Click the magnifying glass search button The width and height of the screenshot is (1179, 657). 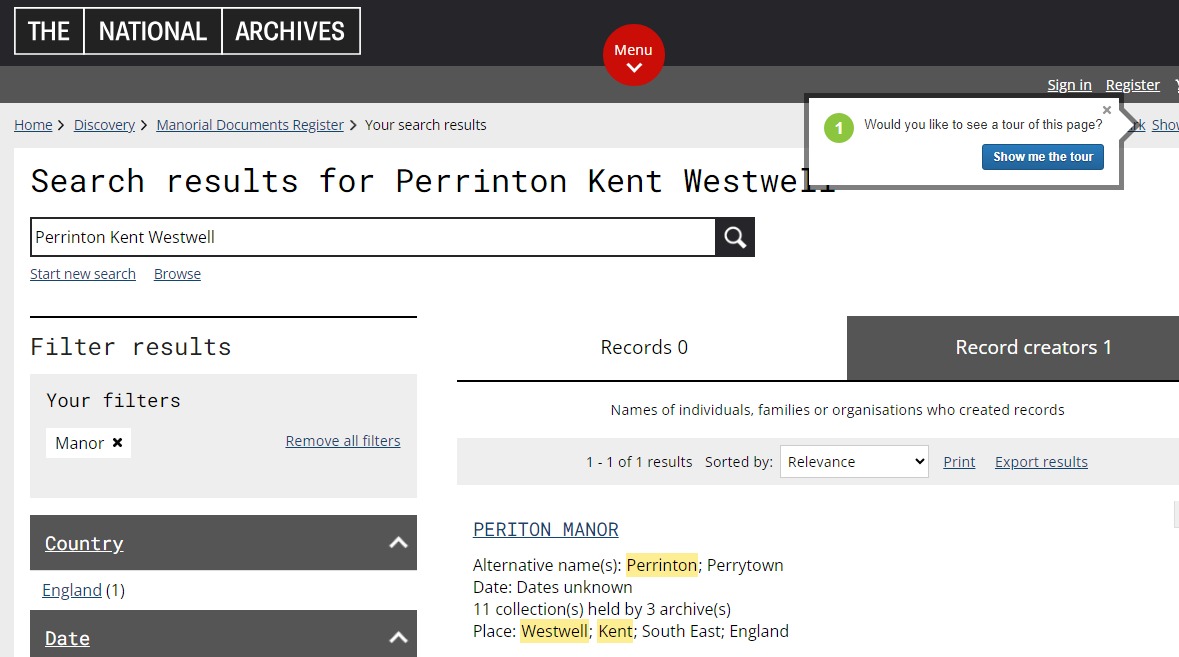pyautogui.click(x=735, y=237)
